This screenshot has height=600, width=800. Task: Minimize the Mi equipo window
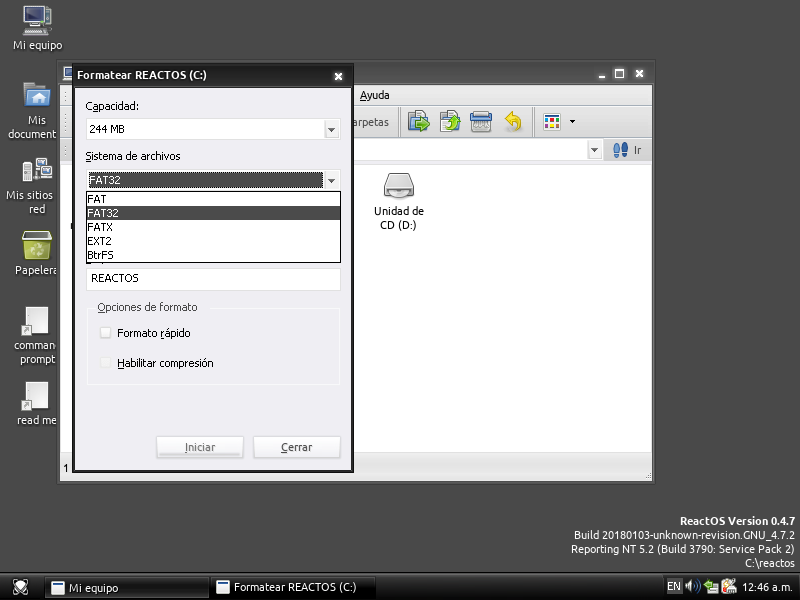pos(602,74)
